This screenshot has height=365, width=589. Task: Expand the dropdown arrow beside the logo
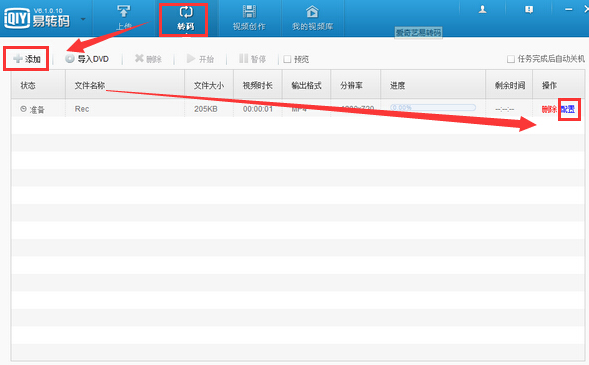[83, 19]
